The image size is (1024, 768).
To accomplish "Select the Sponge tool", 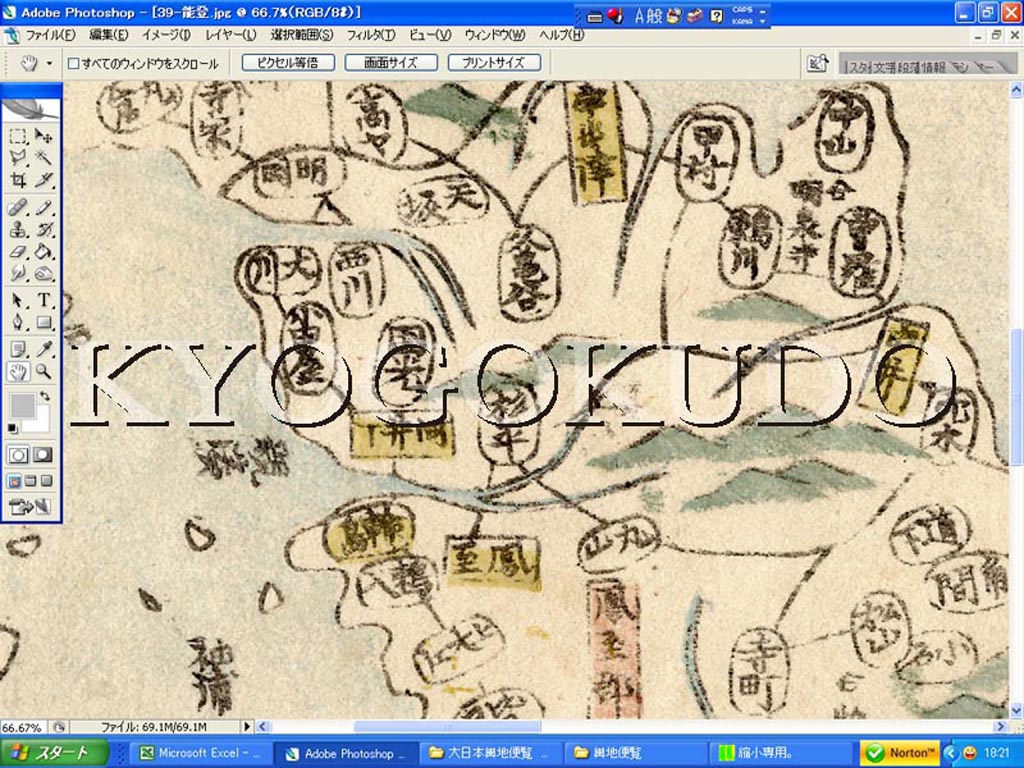I will click(x=43, y=273).
